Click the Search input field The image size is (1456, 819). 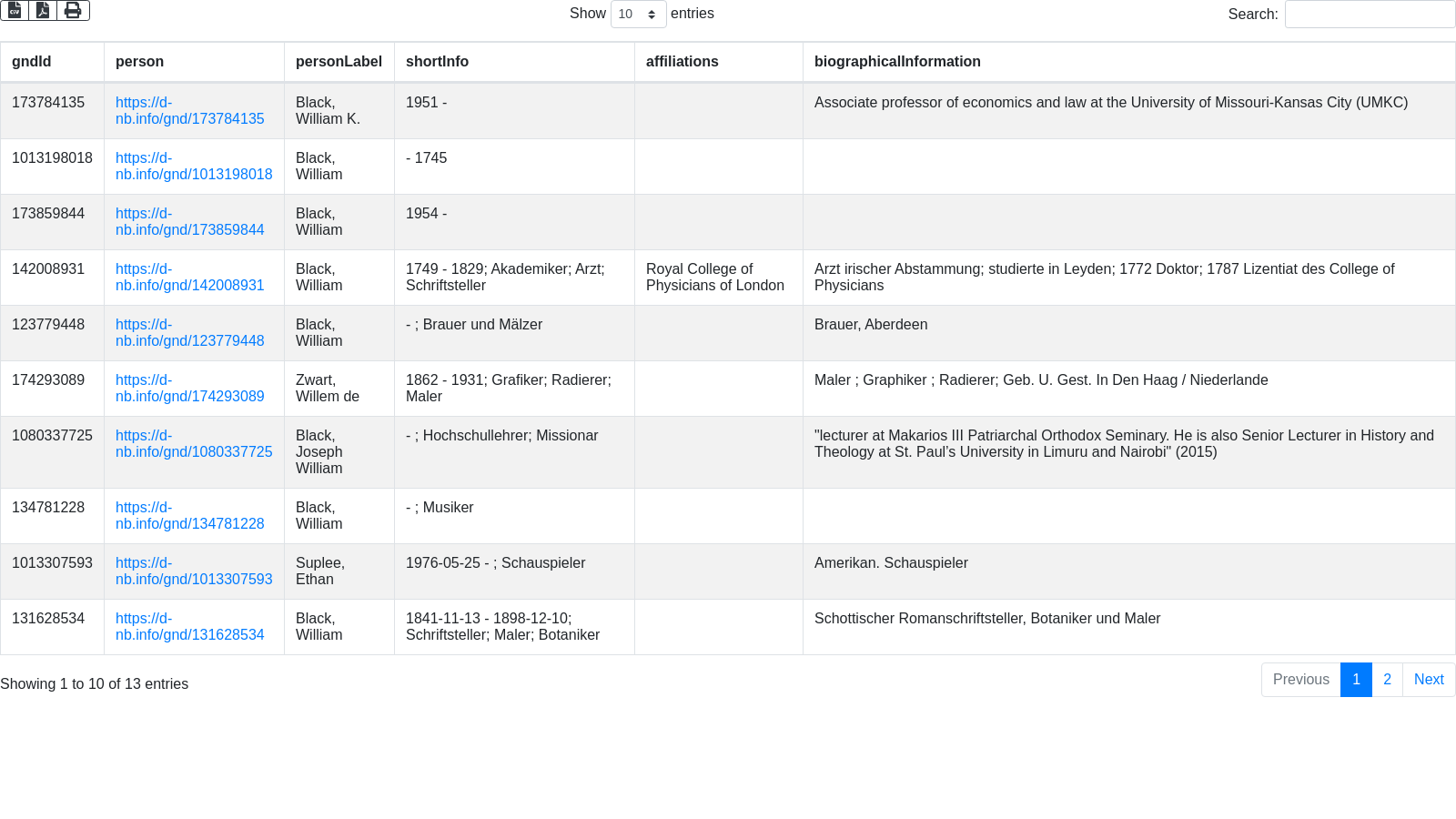click(1370, 14)
